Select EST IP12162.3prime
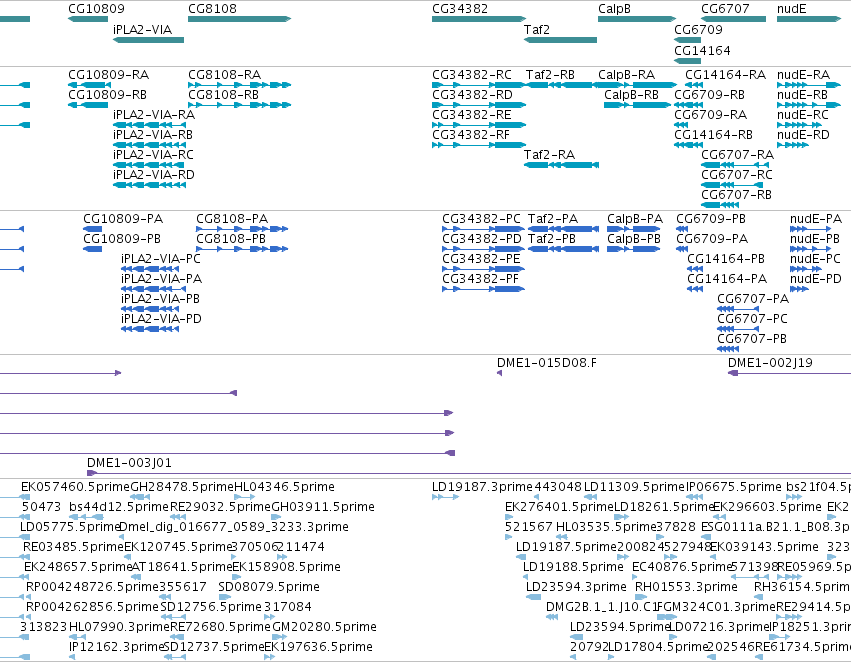851x662 pixels. (x=72, y=657)
